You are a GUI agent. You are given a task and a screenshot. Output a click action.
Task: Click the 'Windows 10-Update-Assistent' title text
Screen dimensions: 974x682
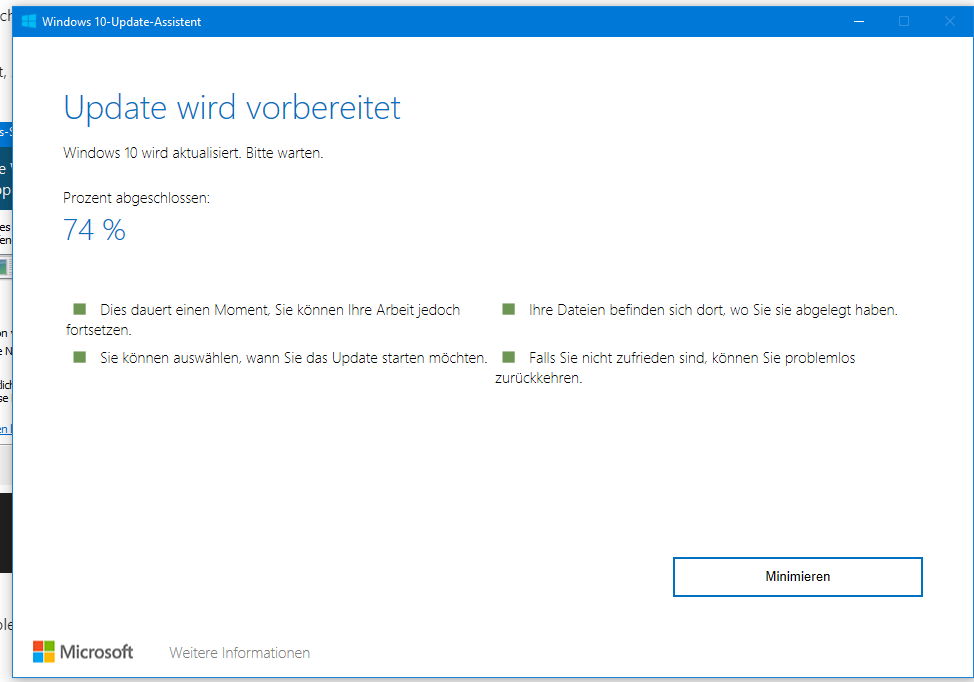coord(121,22)
